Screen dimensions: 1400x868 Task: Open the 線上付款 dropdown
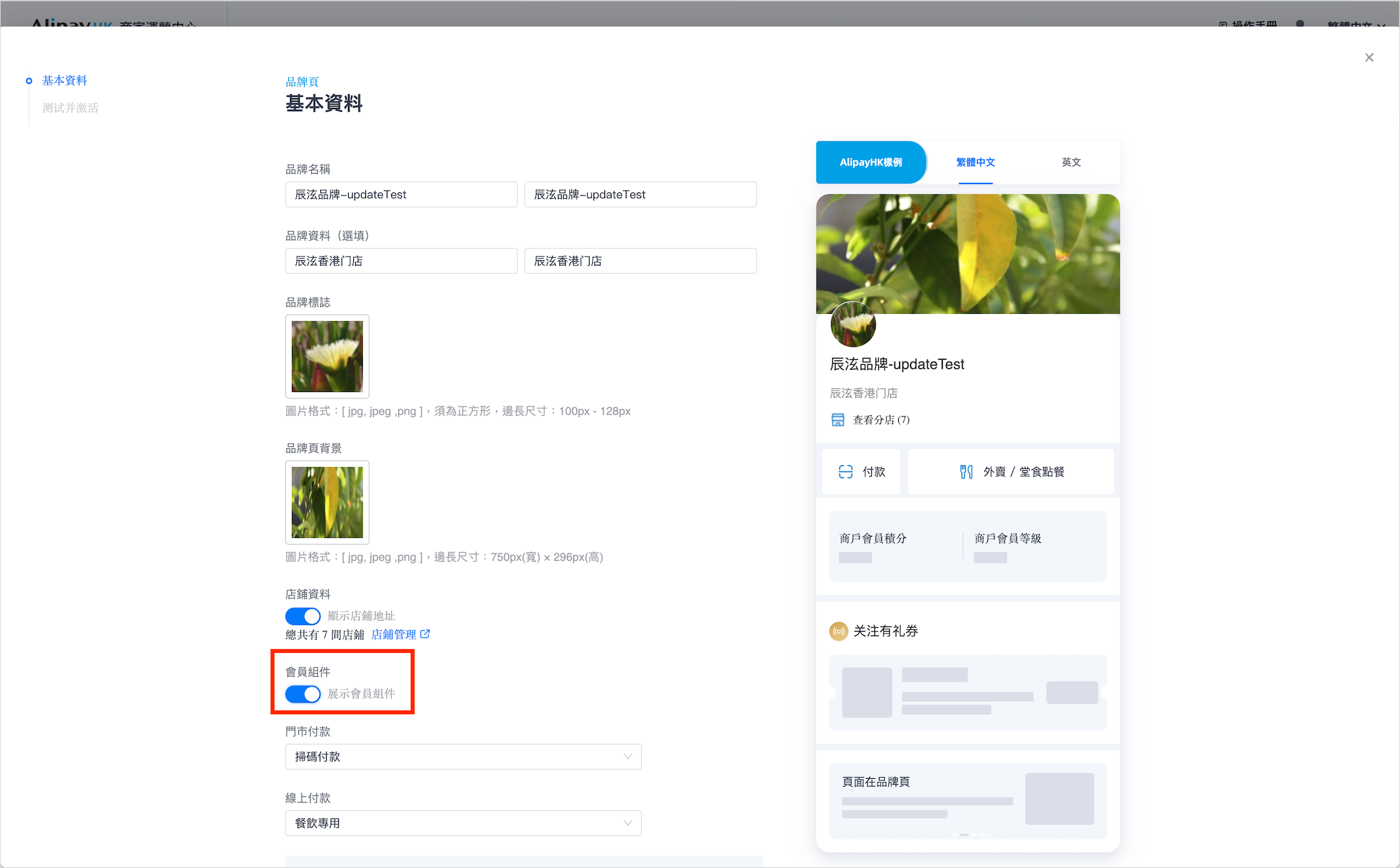click(463, 823)
